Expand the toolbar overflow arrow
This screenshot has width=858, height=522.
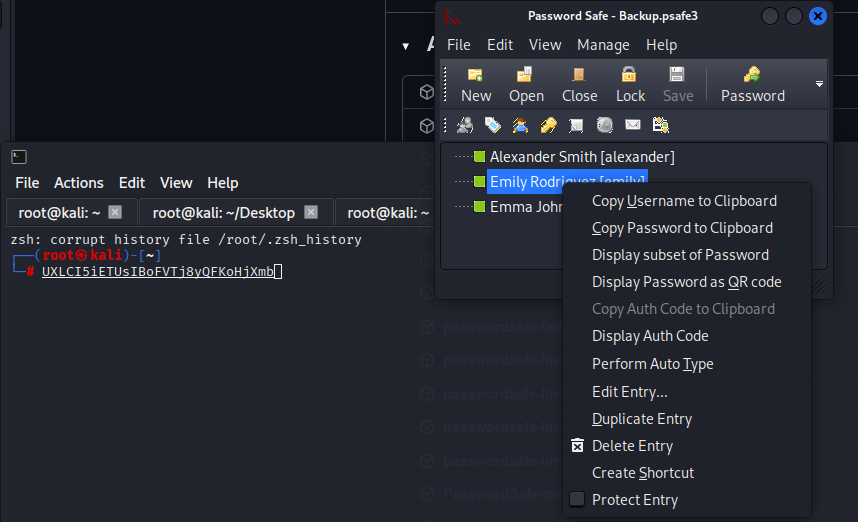tap(819, 84)
